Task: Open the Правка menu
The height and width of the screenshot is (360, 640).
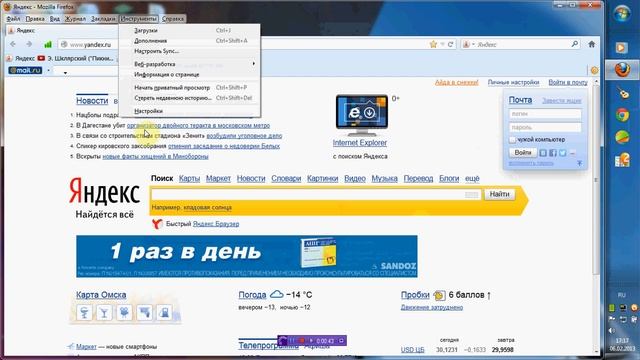Action: 35,19
